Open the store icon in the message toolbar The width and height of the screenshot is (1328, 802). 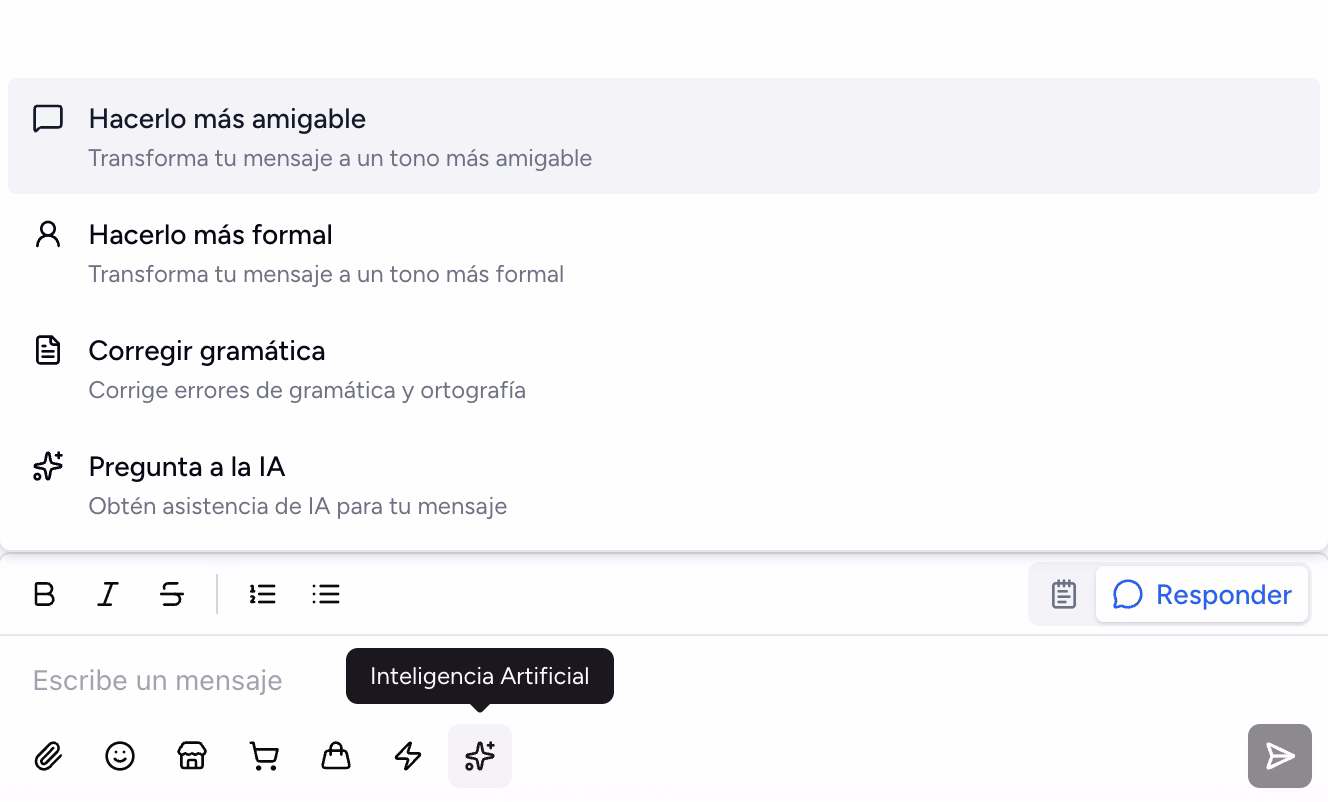(192, 756)
